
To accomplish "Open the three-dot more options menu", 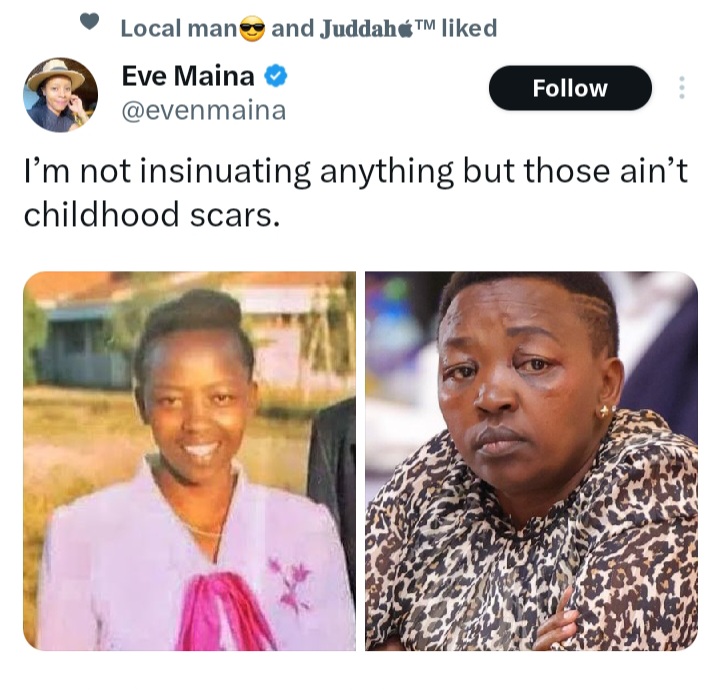I will tap(682, 88).
